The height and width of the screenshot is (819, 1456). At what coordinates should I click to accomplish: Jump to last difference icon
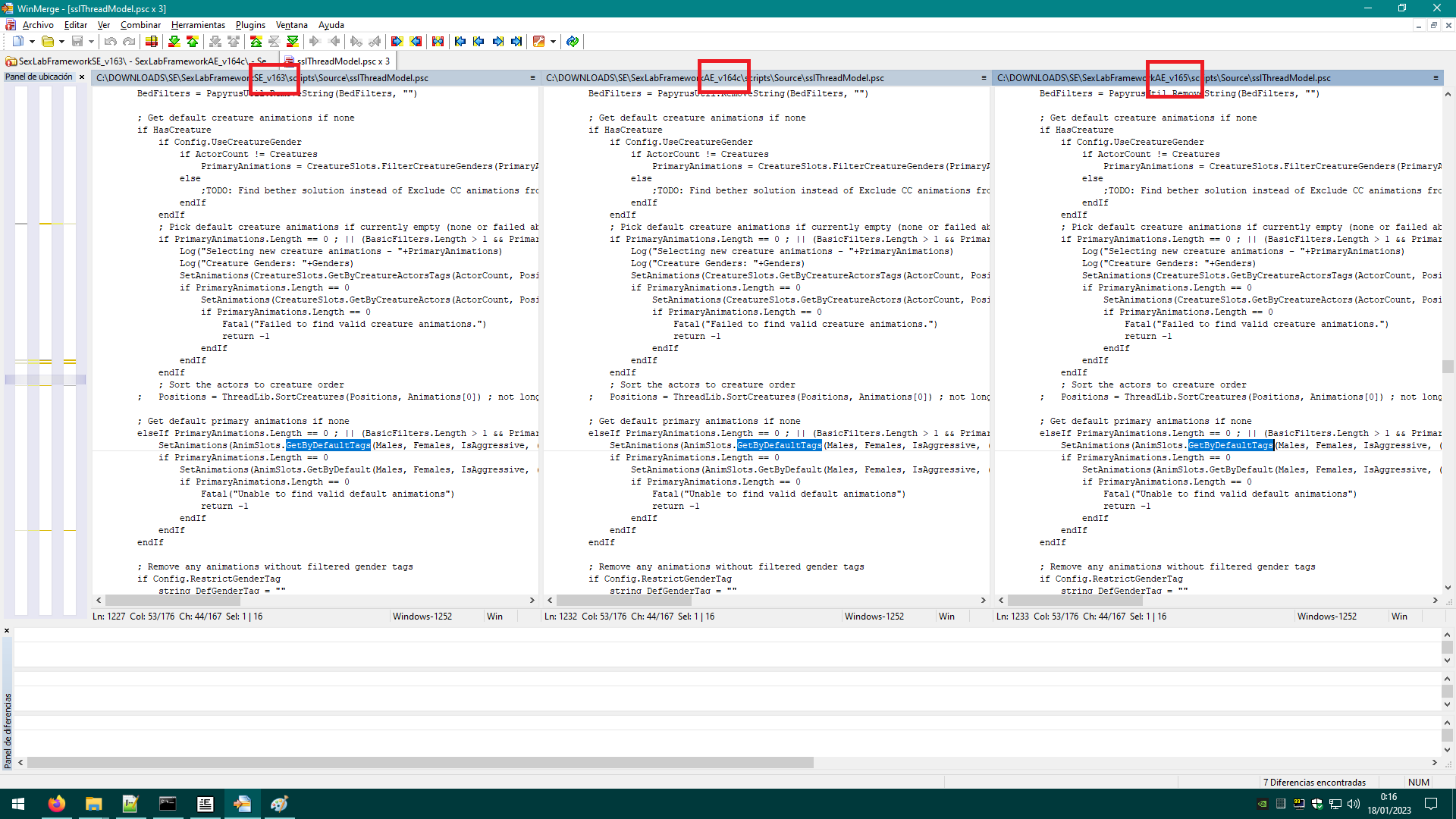pyautogui.click(x=293, y=42)
